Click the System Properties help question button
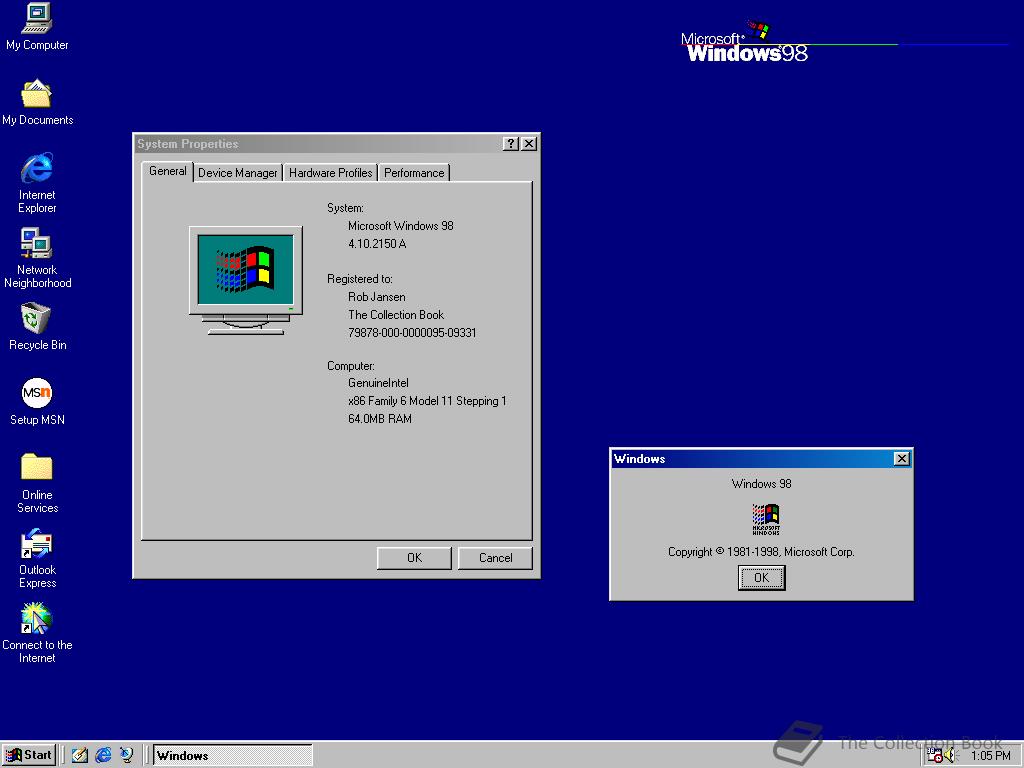This screenshot has width=1024, height=768. (511, 144)
